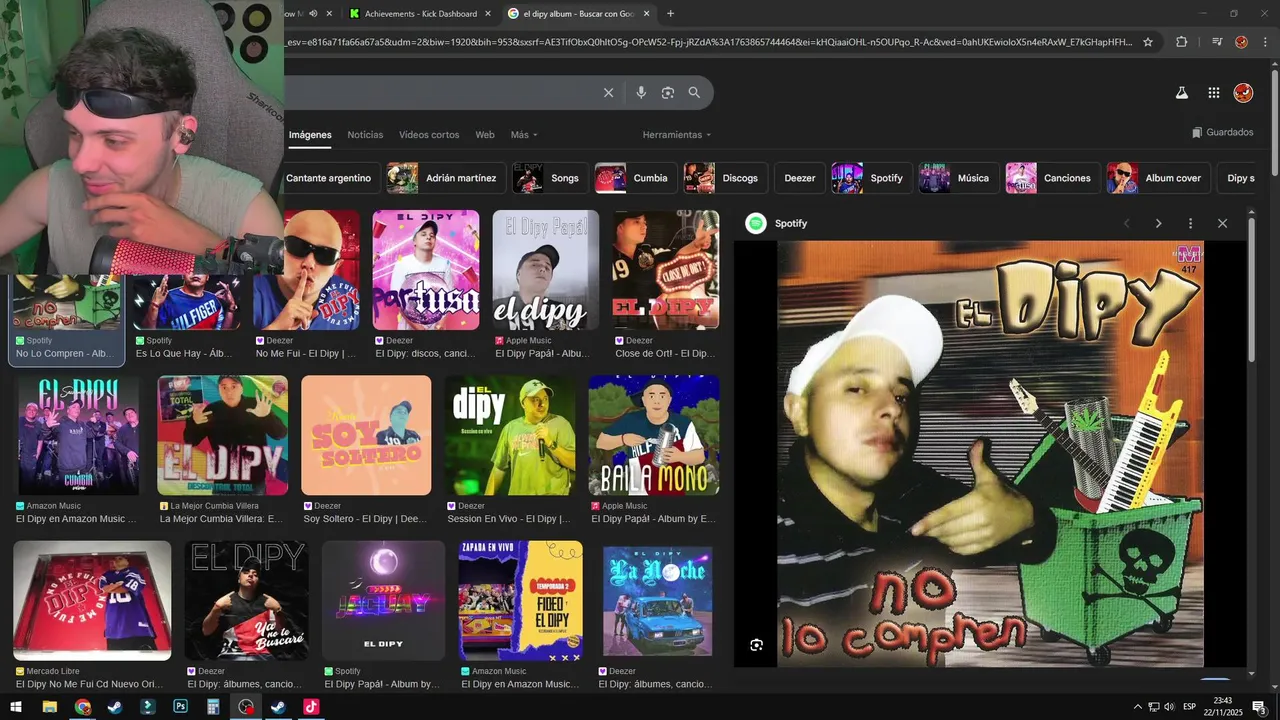Open Search Labs flask icon
The height and width of the screenshot is (720, 1280).
(1181, 93)
